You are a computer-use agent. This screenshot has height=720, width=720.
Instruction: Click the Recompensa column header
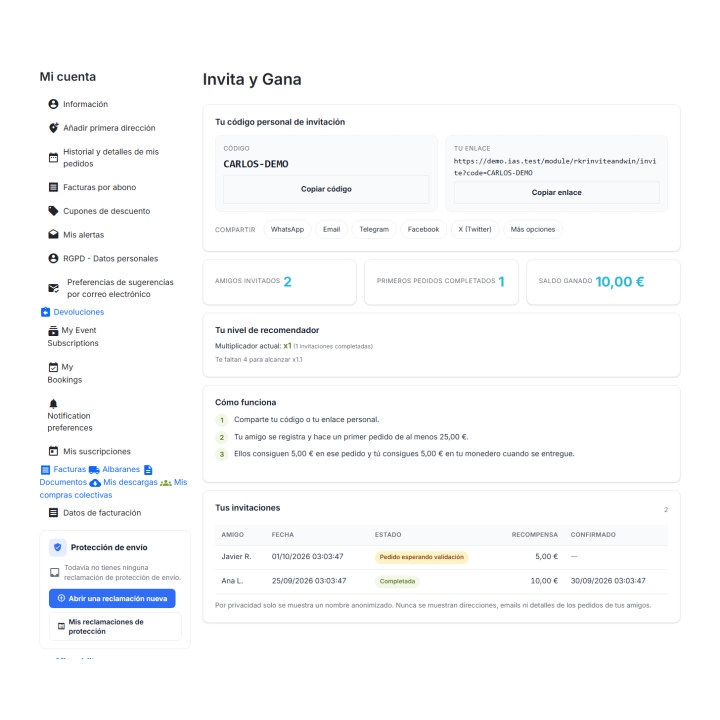[x=534, y=535]
